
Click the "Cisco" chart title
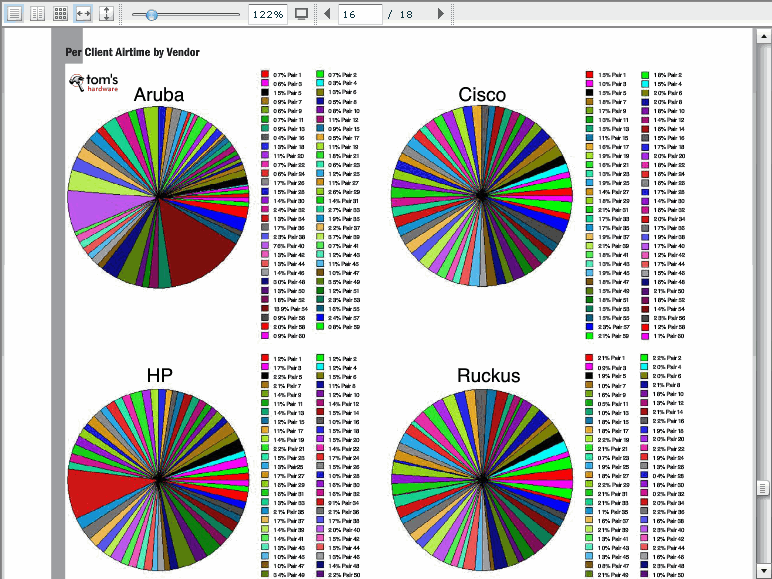482,95
